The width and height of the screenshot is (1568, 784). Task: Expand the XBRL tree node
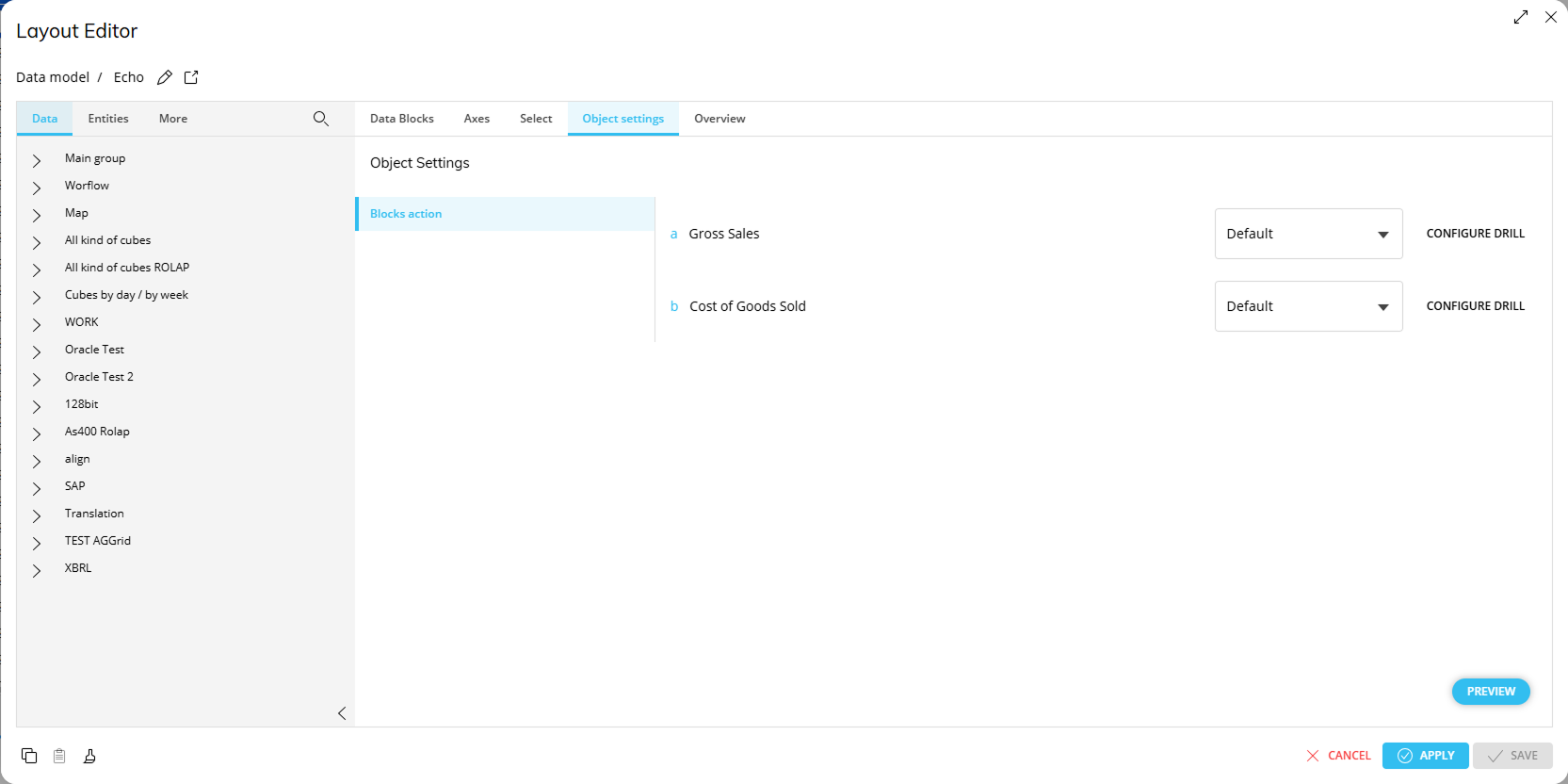coord(37,570)
